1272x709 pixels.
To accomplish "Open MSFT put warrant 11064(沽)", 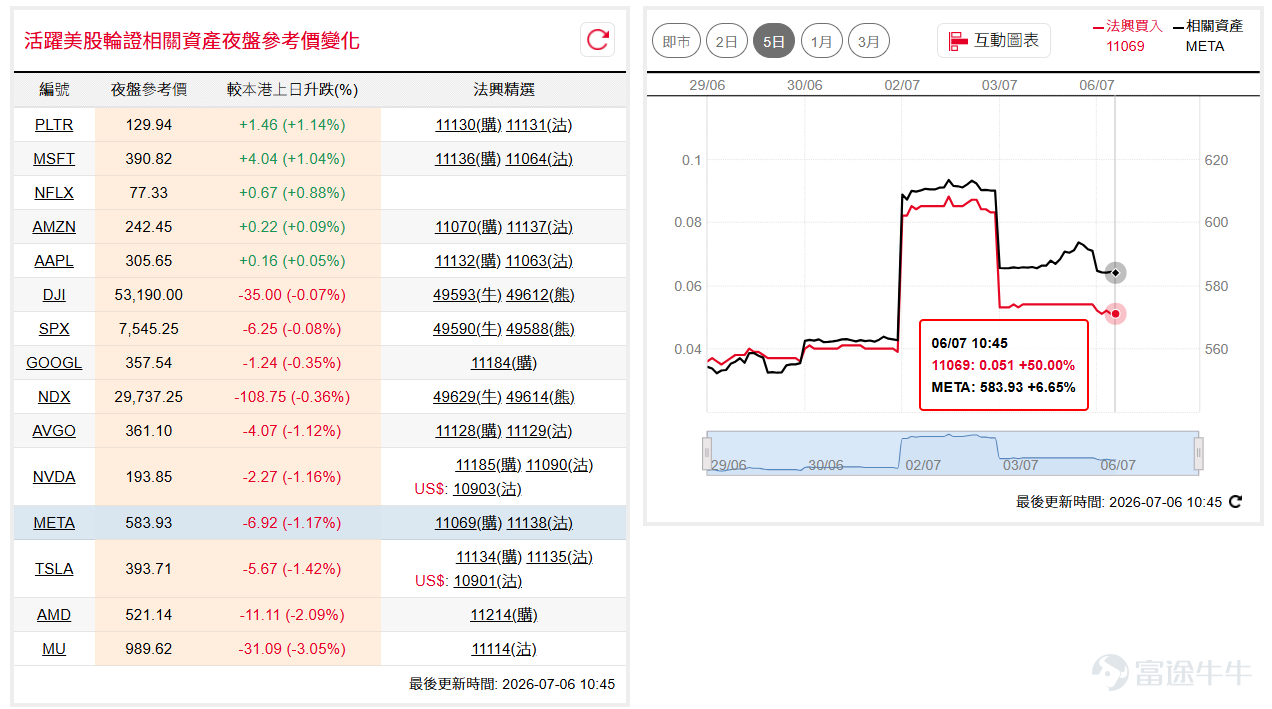I will click(x=539, y=159).
